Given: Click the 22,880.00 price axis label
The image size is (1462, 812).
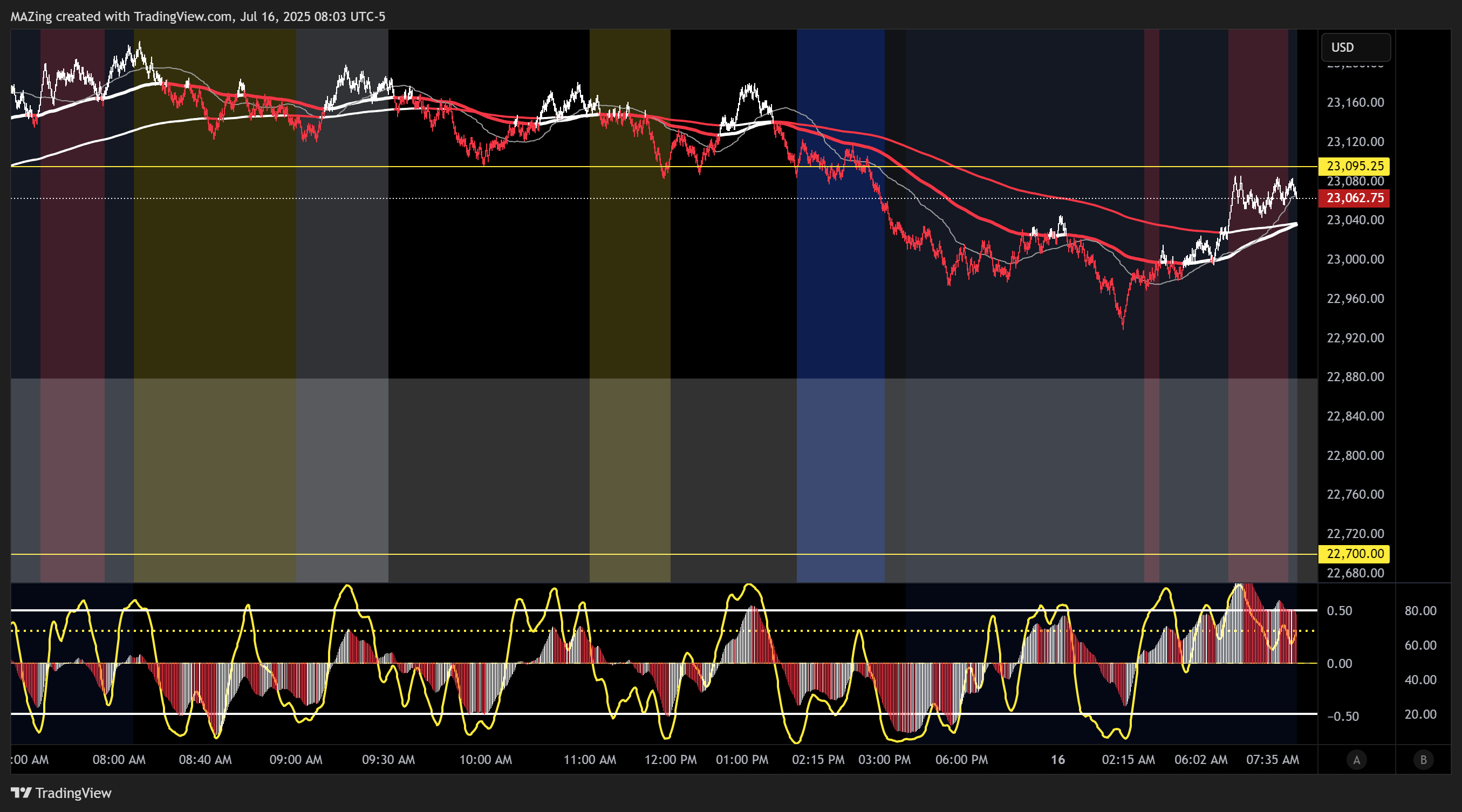Looking at the screenshot, I should [1355, 377].
